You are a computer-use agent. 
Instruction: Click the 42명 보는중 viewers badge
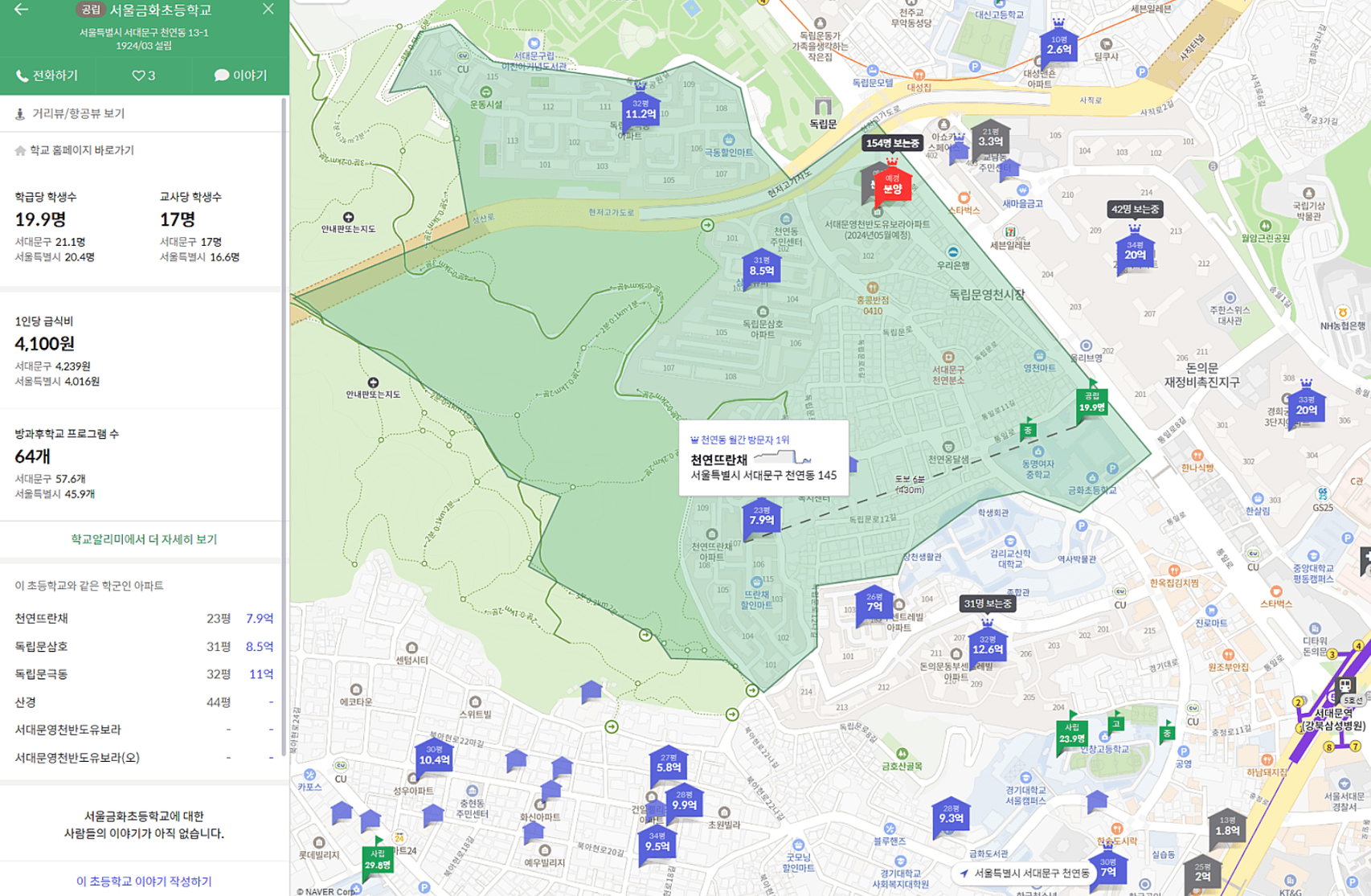coord(1135,209)
